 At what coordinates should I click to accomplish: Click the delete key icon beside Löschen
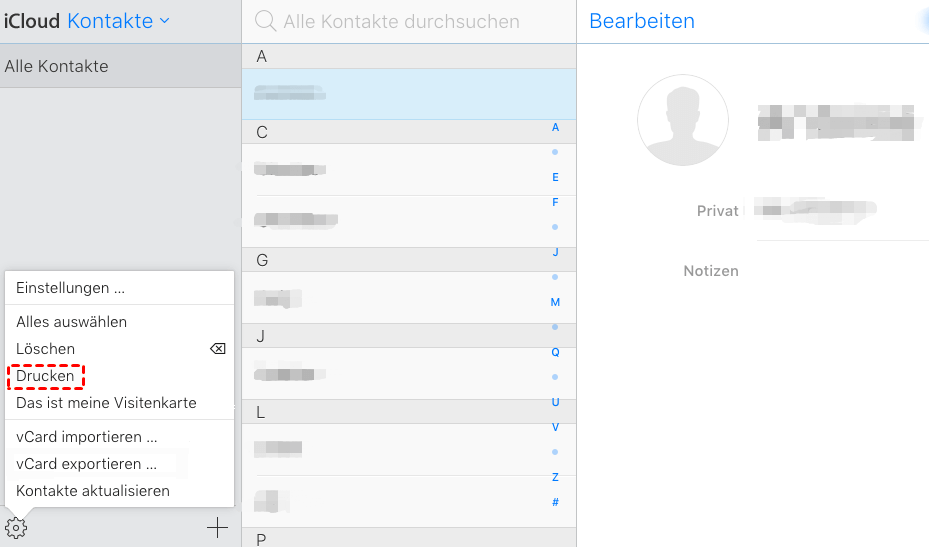click(217, 349)
